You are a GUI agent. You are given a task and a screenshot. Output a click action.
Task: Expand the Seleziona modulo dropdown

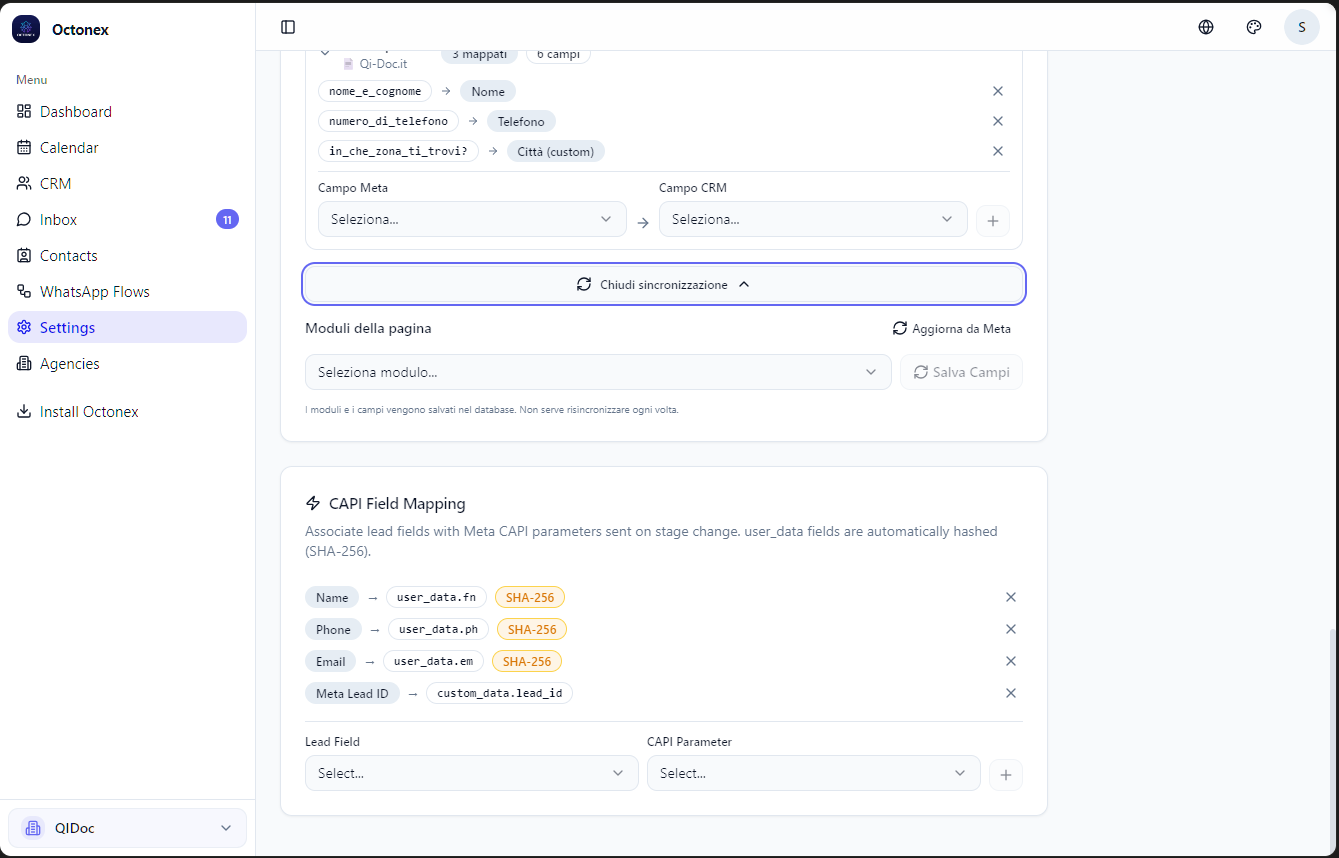[597, 372]
